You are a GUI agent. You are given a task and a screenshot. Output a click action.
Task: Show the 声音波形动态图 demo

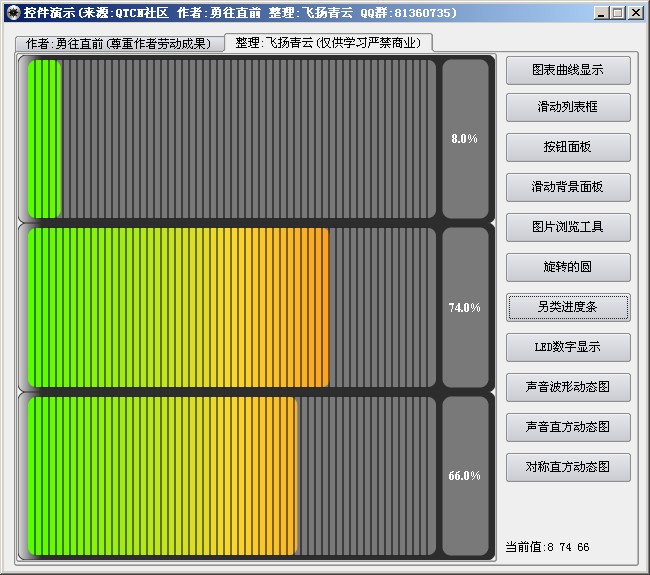tap(568, 387)
